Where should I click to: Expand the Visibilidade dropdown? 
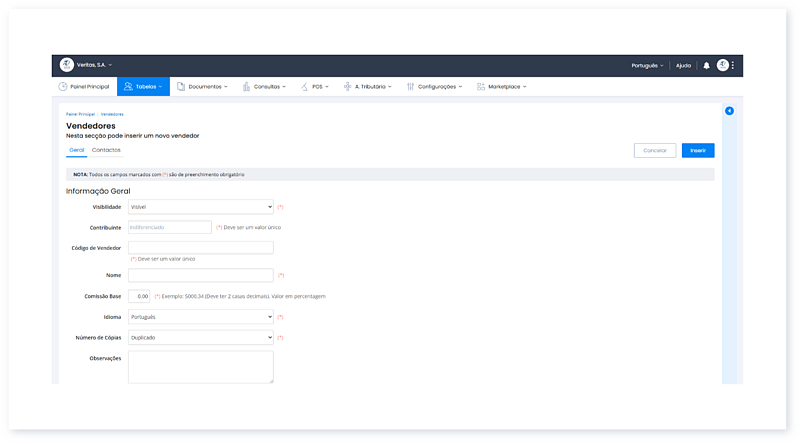pos(200,207)
